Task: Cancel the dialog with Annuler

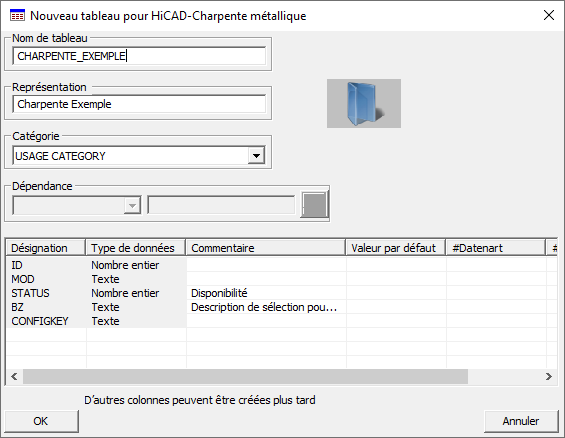Action: [521, 421]
